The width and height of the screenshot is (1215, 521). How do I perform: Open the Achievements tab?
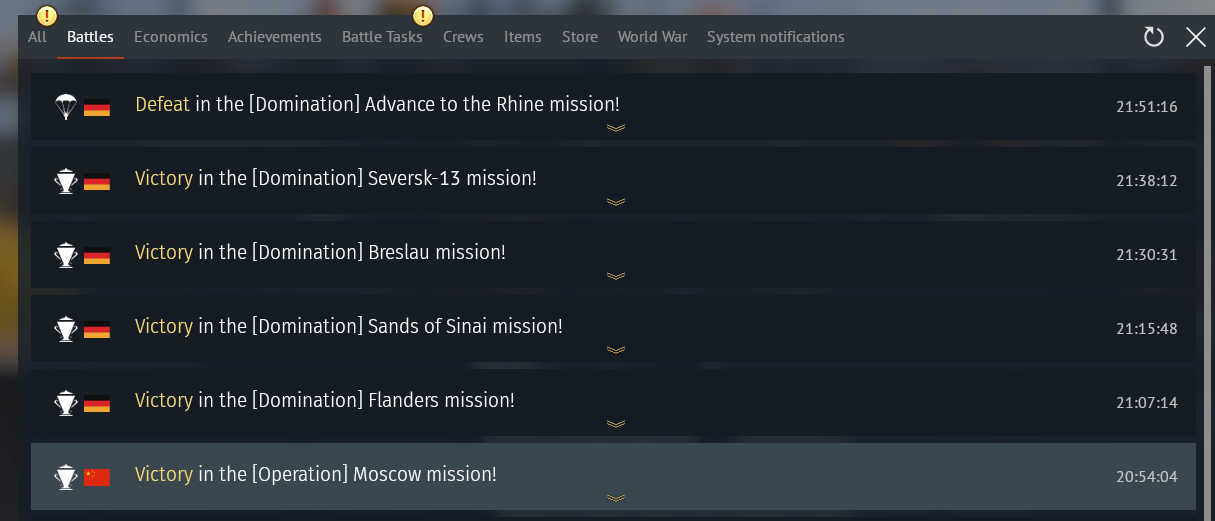pos(275,37)
